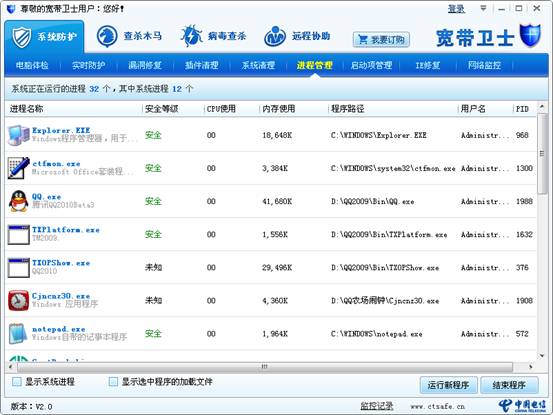Click the 病毒查杀 bug icon
Screen dimensions: 553x415
(192, 36)
